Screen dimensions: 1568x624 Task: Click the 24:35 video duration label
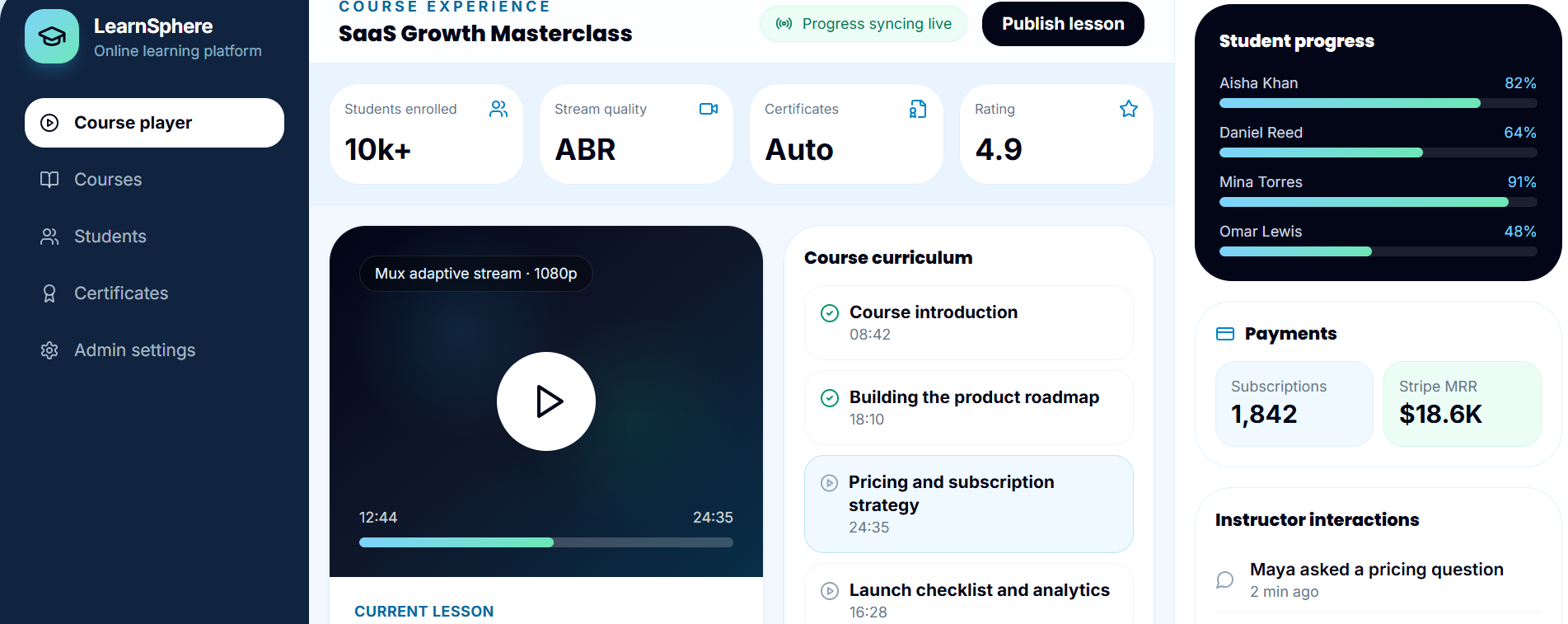point(713,518)
